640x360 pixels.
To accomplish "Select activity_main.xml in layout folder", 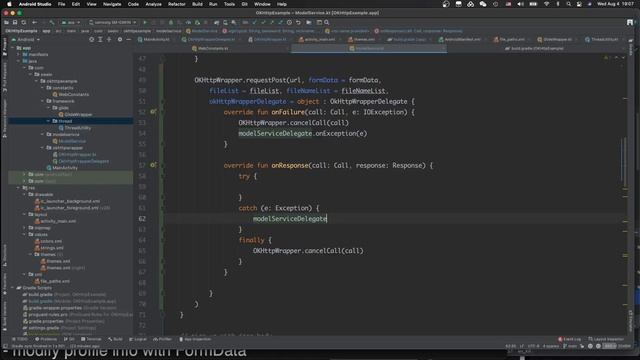I will click(56, 221).
